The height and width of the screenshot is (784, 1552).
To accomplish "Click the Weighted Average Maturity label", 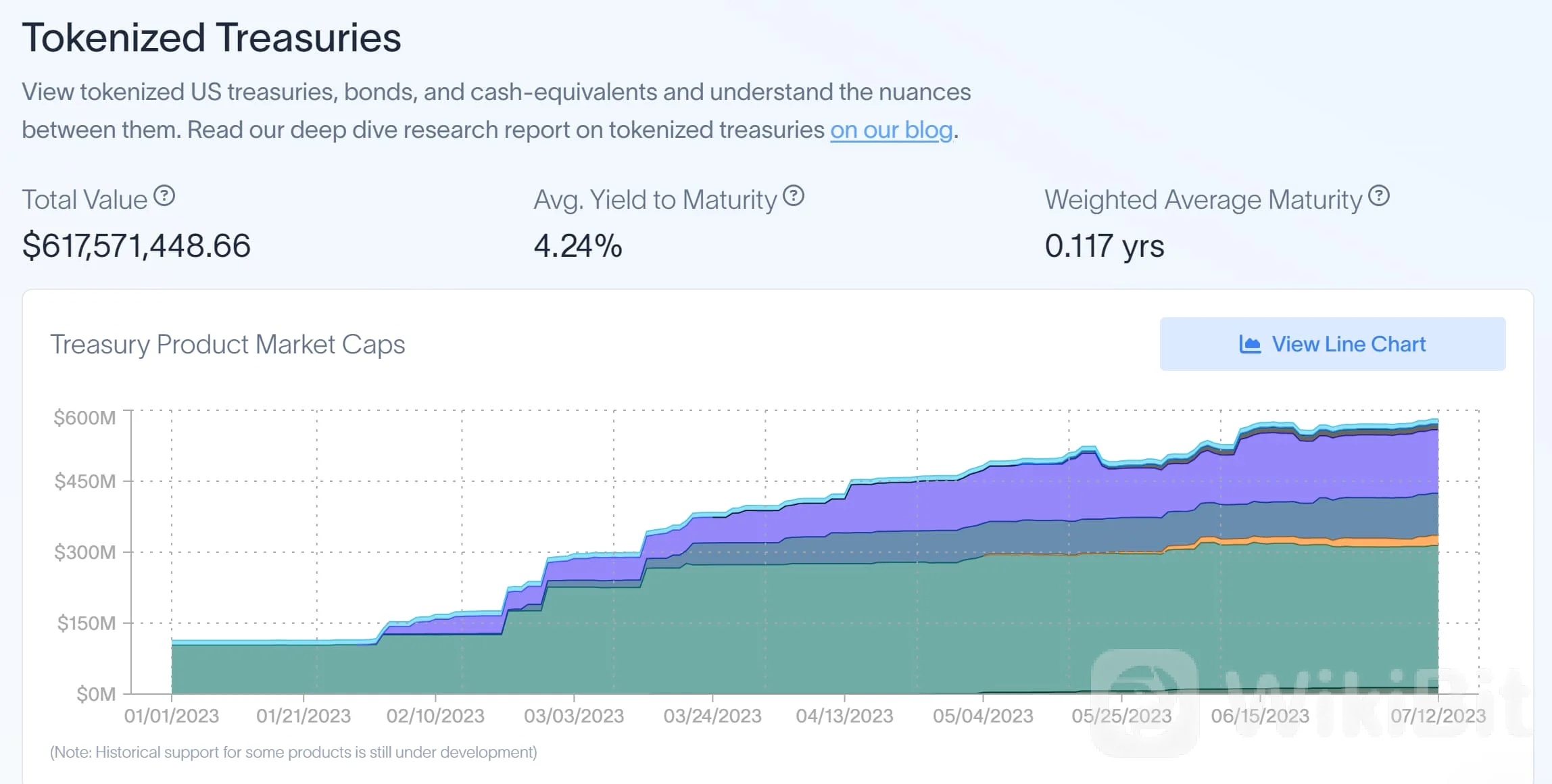I will point(1203,200).
